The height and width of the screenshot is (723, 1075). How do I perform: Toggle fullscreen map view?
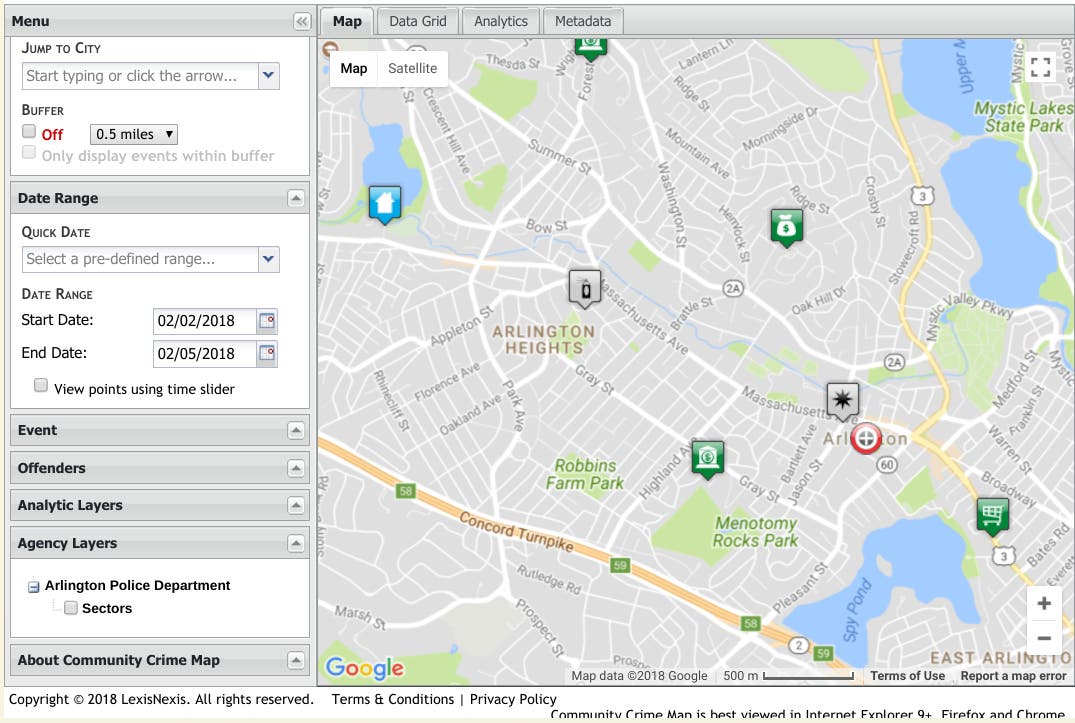[1041, 67]
